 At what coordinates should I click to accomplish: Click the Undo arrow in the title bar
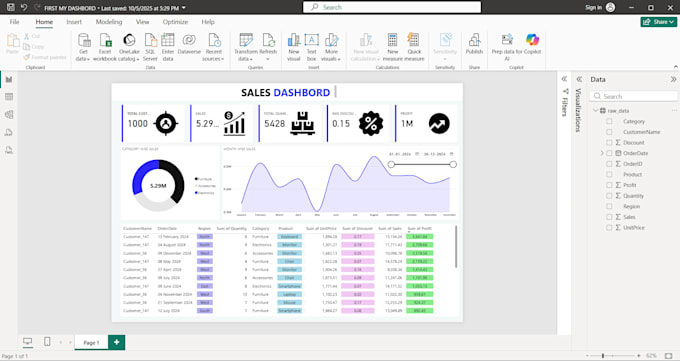(24, 7)
